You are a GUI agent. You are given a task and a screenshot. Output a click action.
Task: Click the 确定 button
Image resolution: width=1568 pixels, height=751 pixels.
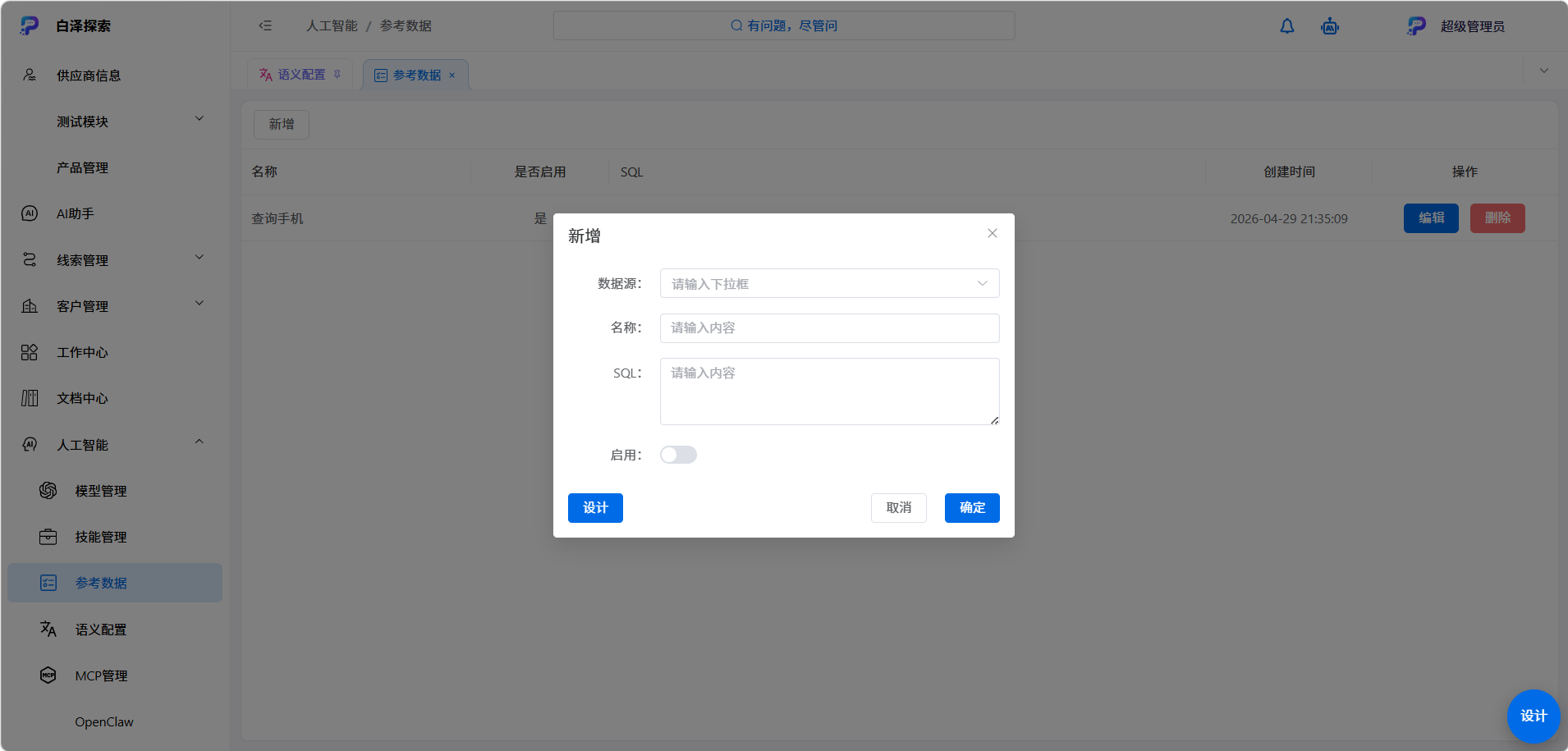972,507
